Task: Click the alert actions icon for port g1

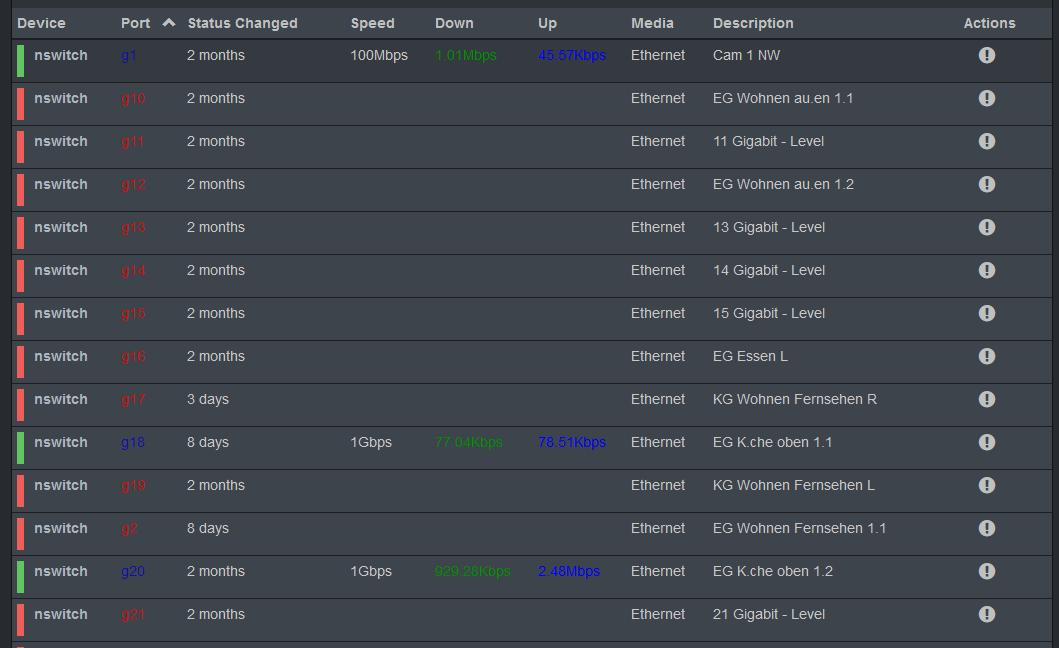Action: click(986, 55)
